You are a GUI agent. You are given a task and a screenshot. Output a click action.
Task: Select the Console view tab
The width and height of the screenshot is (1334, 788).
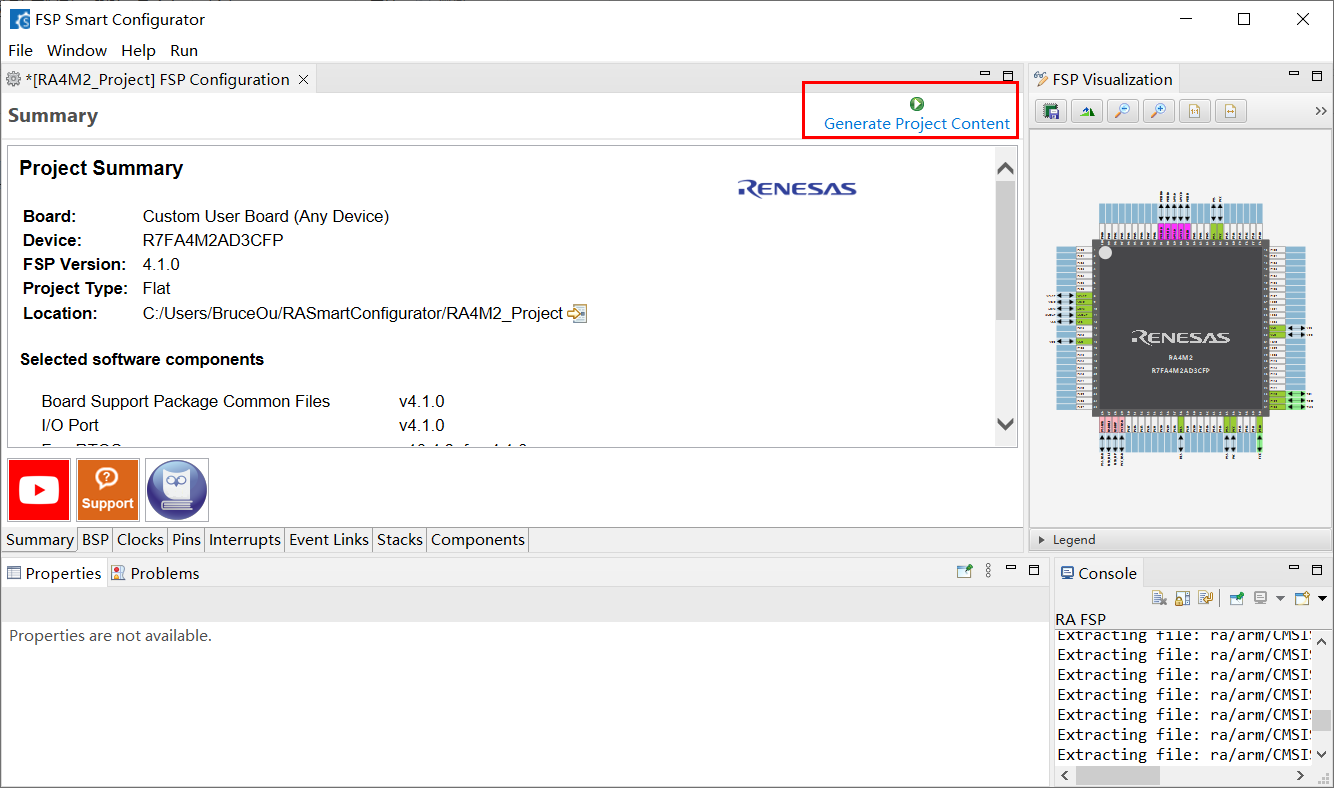[x=1098, y=573]
